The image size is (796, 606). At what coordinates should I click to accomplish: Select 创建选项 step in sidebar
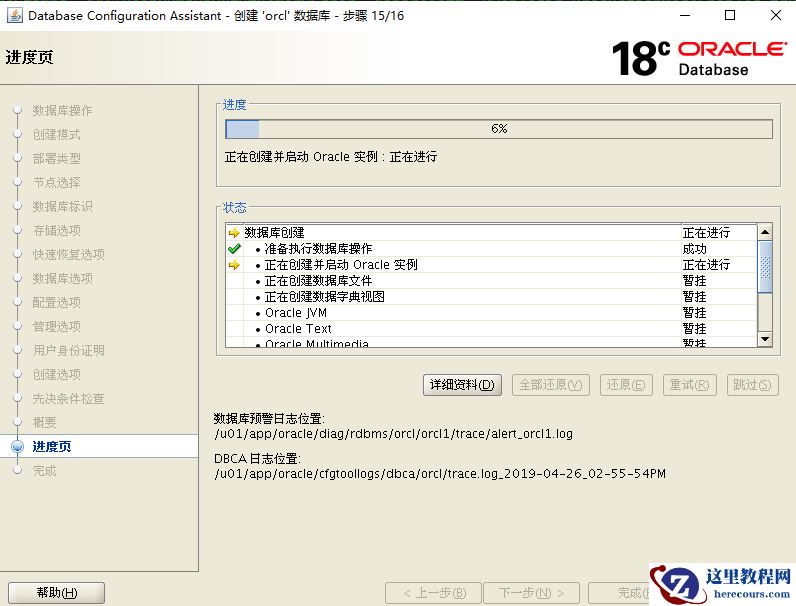[57, 375]
